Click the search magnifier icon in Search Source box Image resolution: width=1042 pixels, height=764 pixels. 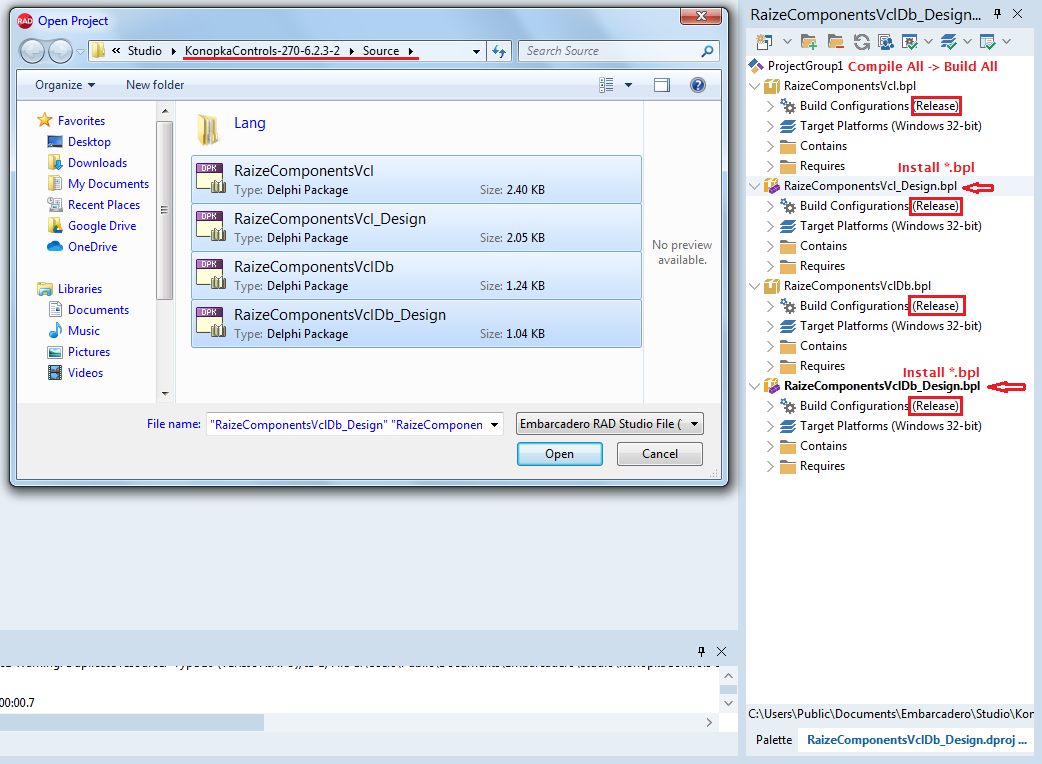[707, 51]
